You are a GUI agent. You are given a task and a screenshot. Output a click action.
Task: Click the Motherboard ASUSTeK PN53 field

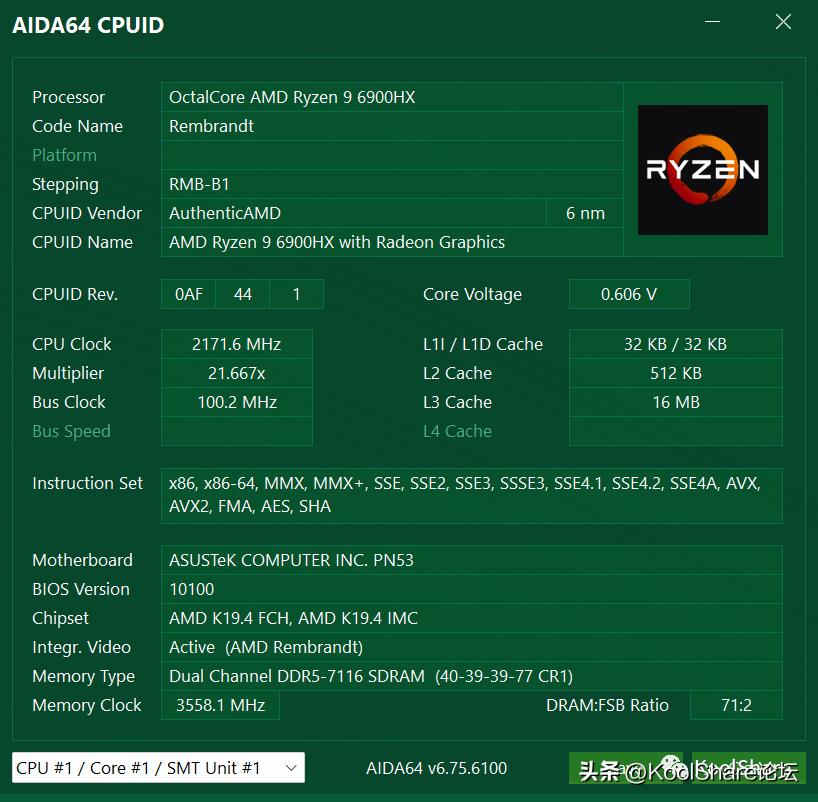point(472,560)
